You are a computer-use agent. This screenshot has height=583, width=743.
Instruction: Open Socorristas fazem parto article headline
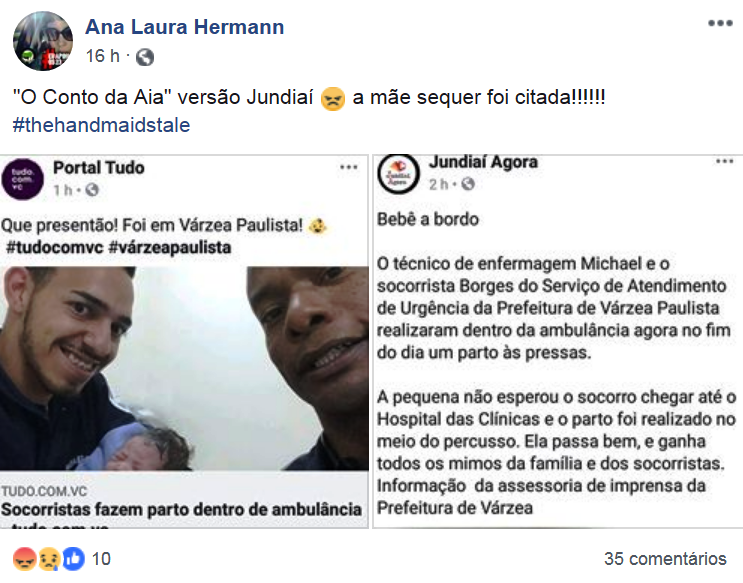coord(181,510)
